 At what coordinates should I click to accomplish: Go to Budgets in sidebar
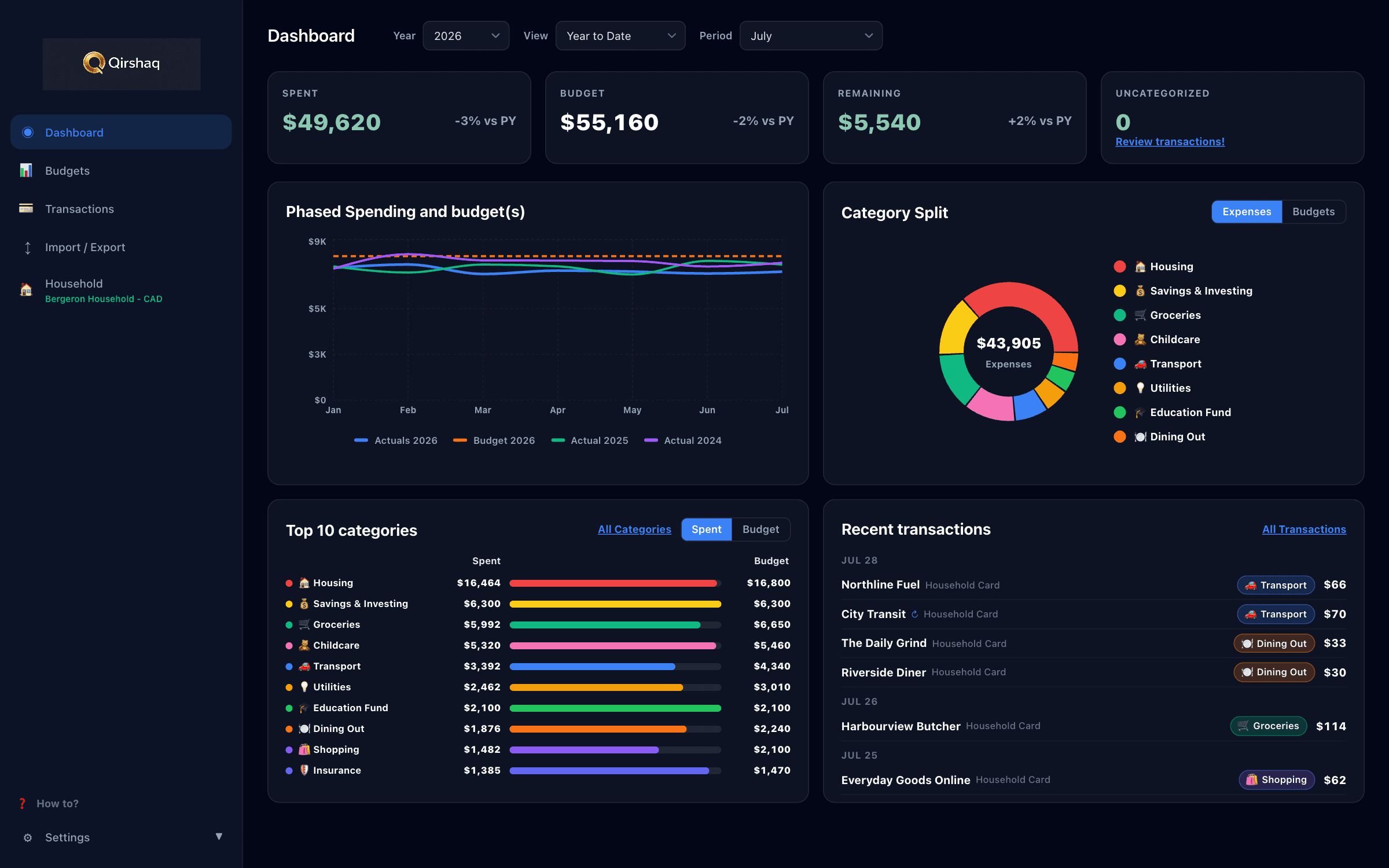pos(121,171)
